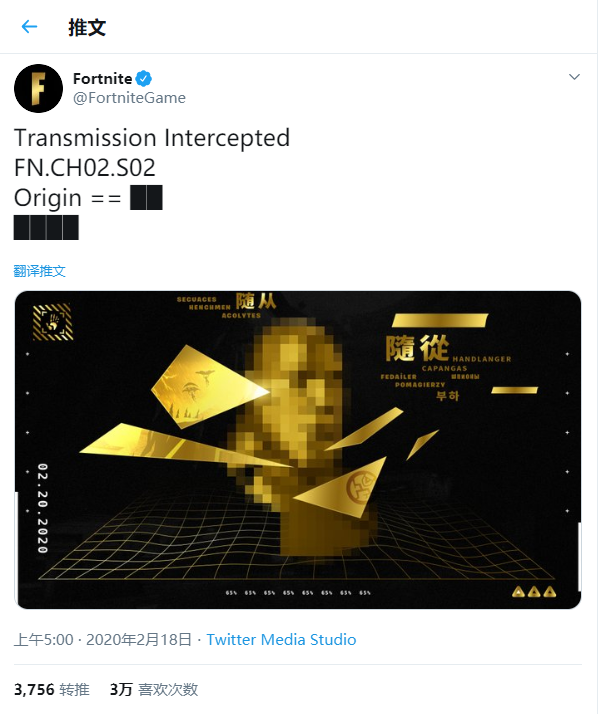The width and height of the screenshot is (598, 714).
Task: Expand the tweet options chevron menu
Action: coord(574,77)
